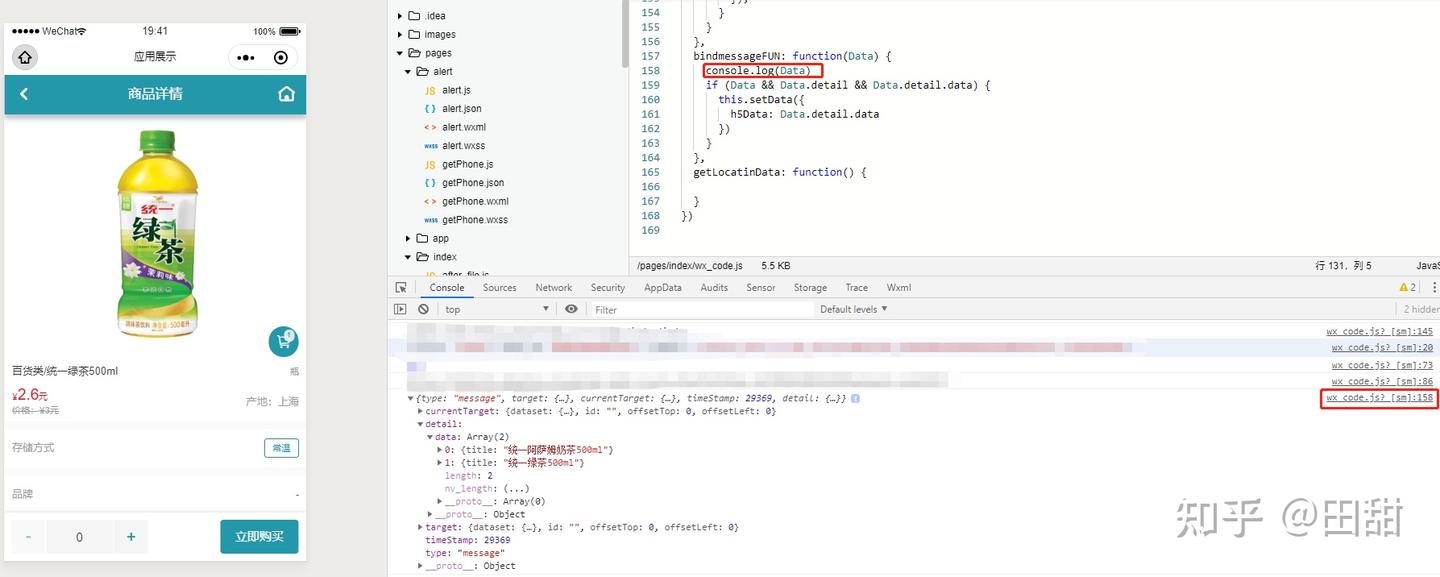Open getPhone.js file
Viewport: 1440px width, 577px height.
[467, 164]
